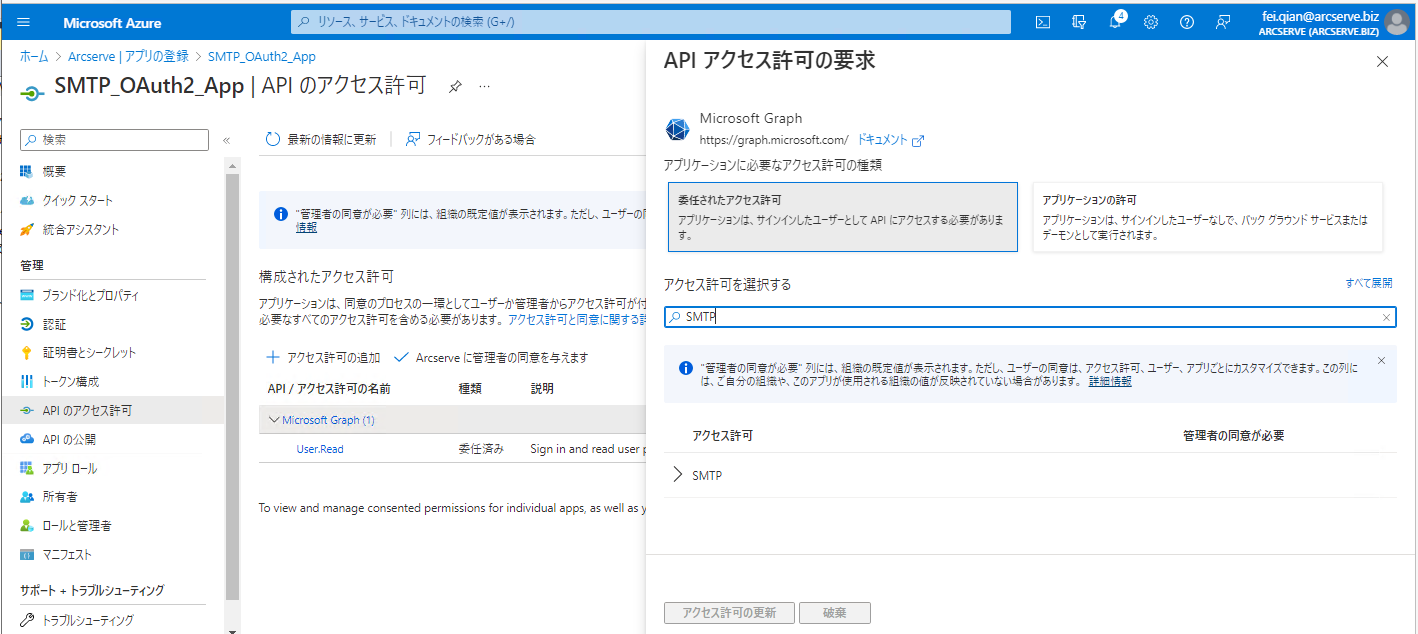This screenshot has width=1418, height=634.
Task: Select アプリケーションの許可 permission type
Action: [1208, 217]
